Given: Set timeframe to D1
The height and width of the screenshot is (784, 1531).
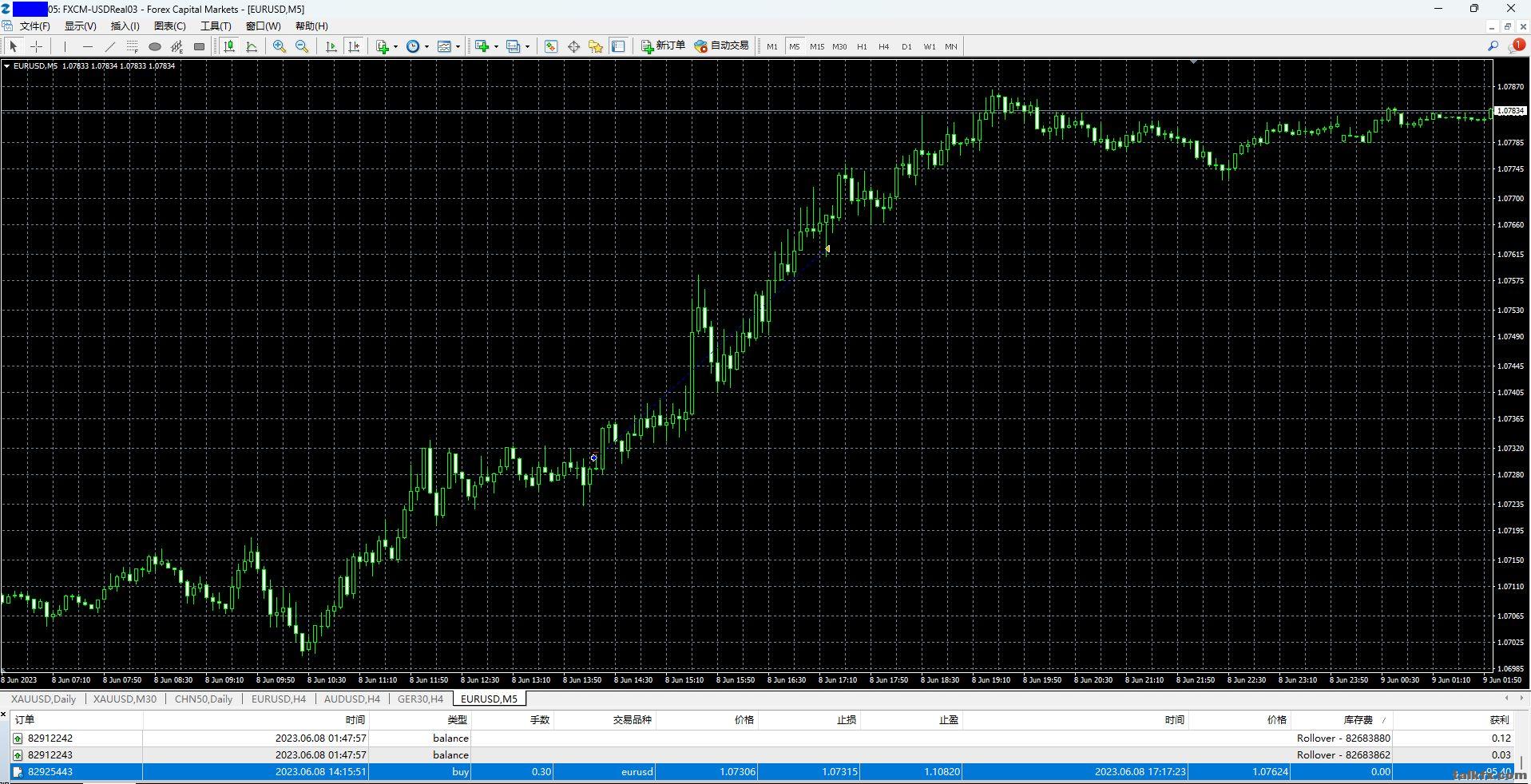Looking at the screenshot, I should pyautogui.click(x=906, y=46).
